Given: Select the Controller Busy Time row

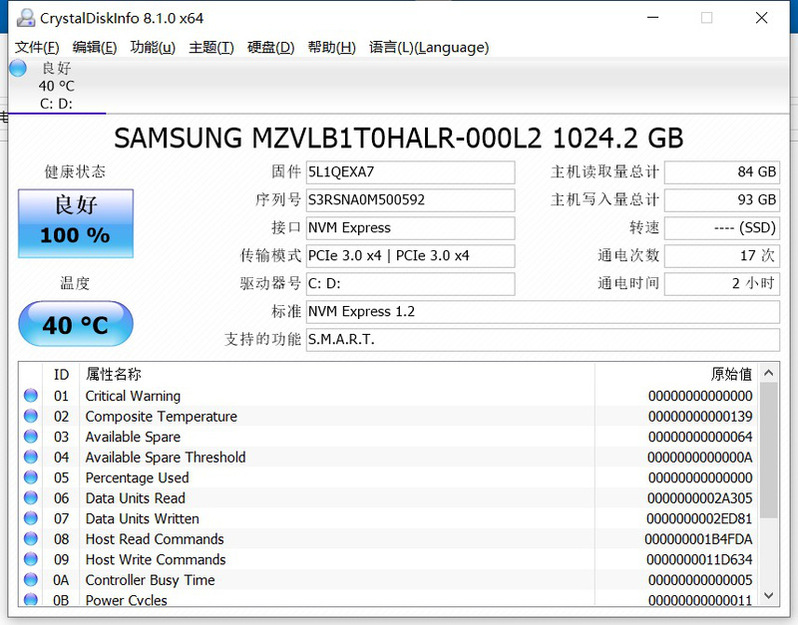Looking at the screenshot, I should click(x=389, y=579).
